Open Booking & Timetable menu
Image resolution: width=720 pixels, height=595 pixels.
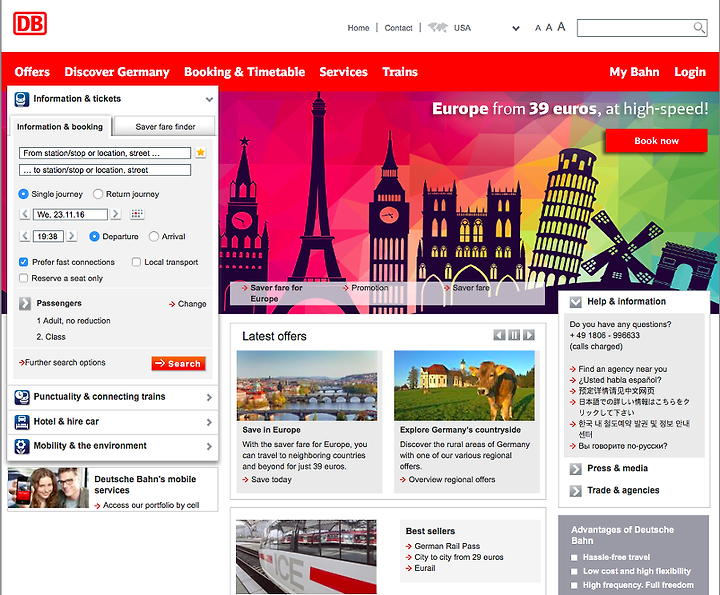click(x=244, y=72)
